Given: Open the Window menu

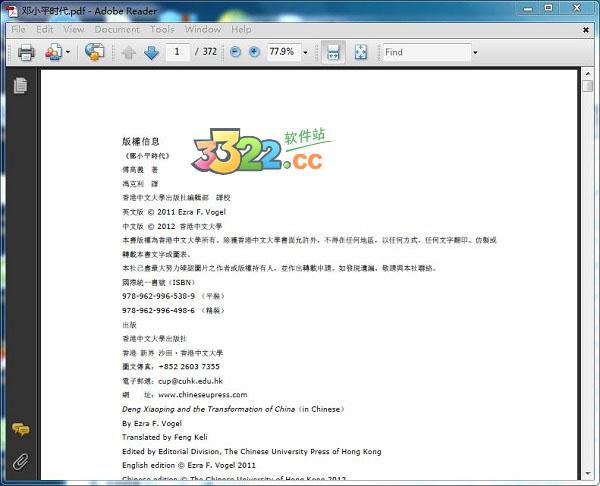Looking at the screenshot, I should tap(202, 29).
